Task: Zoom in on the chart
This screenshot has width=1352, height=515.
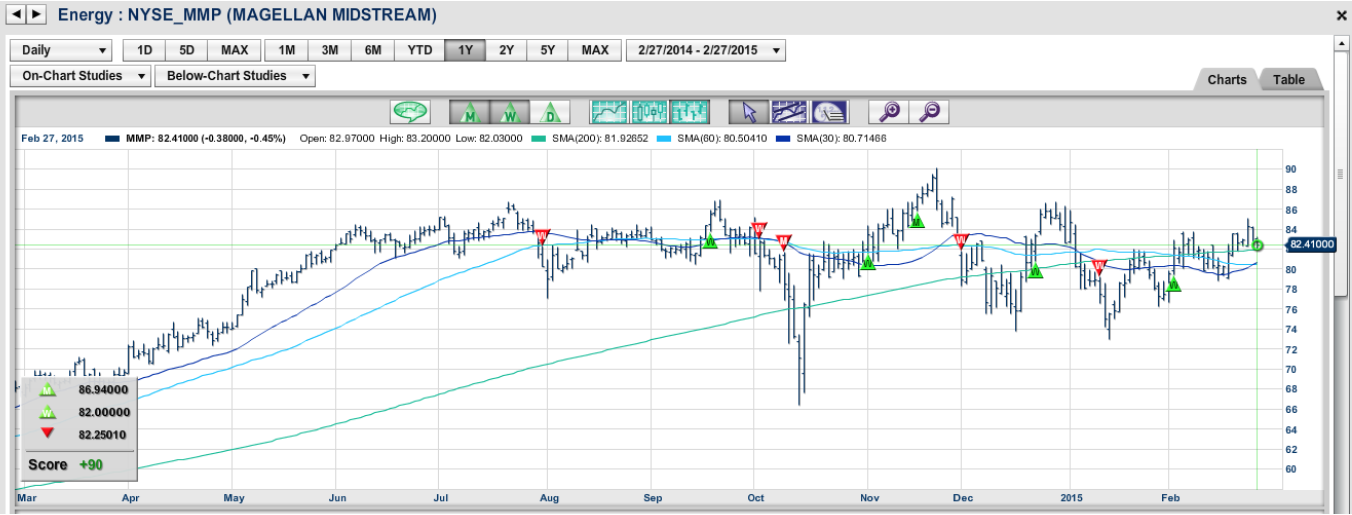Action: [x=889, y=112]
